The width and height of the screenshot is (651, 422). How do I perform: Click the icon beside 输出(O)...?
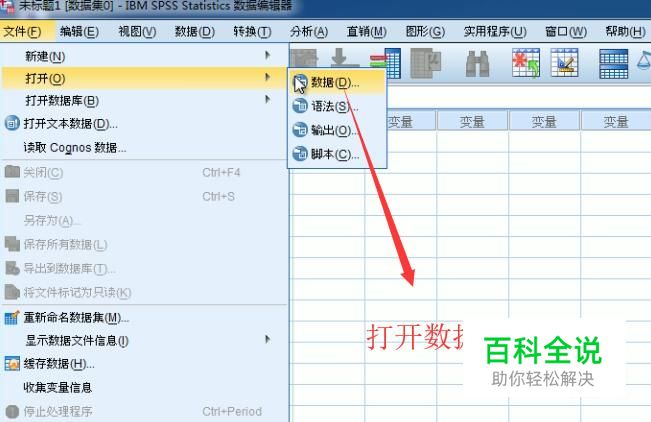300,130
